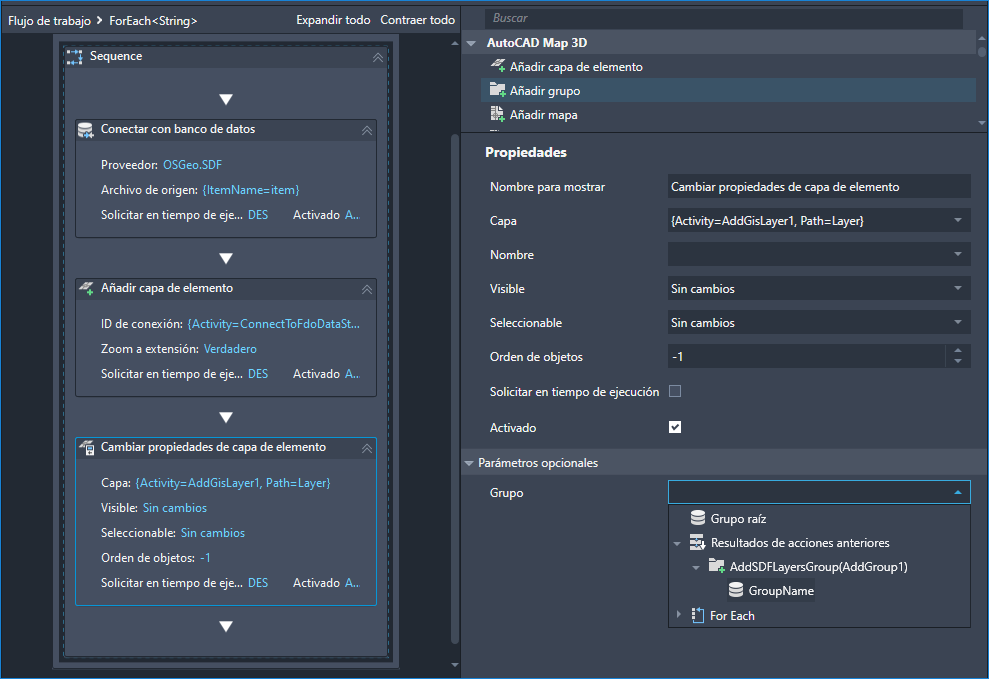The image size is (989, 679).
Task: Collapse Cambiar propiedades de capa de elemento activity
Action: (x=366, y=448)
